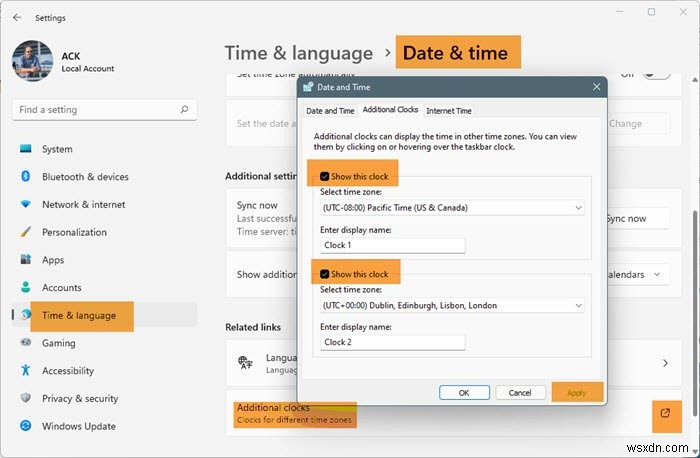Click the Additional clocks external link icon
Viewport: 700px width, 458px height.
point(665,413)
